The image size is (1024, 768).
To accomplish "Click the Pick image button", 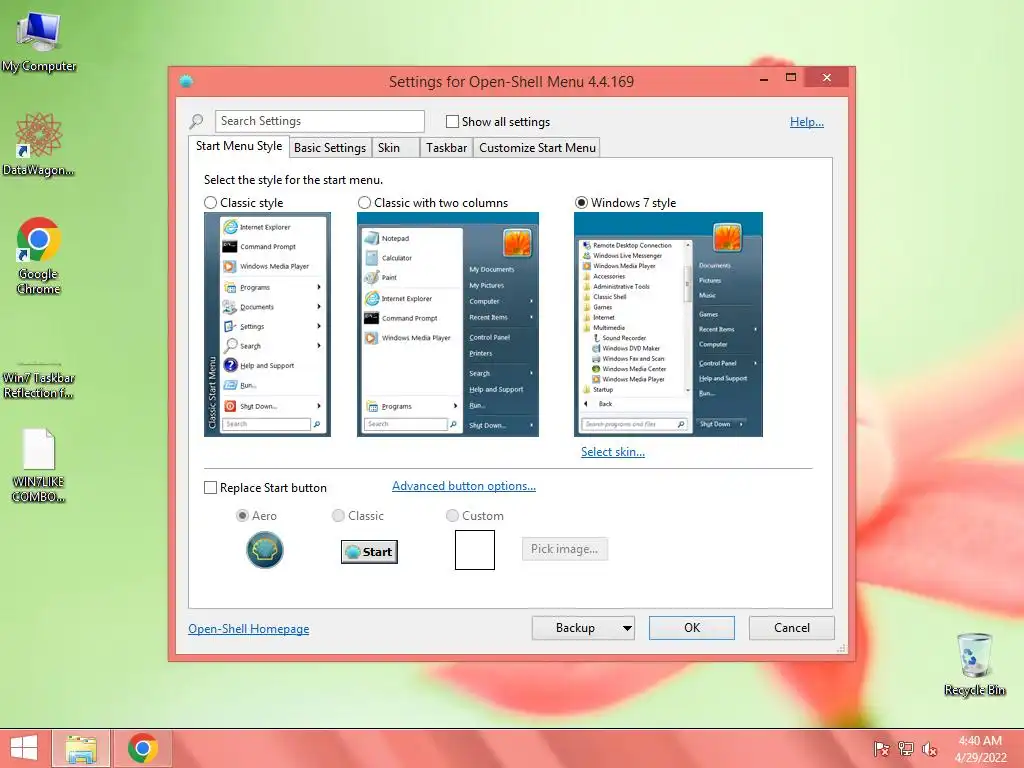I will point(564,549).
